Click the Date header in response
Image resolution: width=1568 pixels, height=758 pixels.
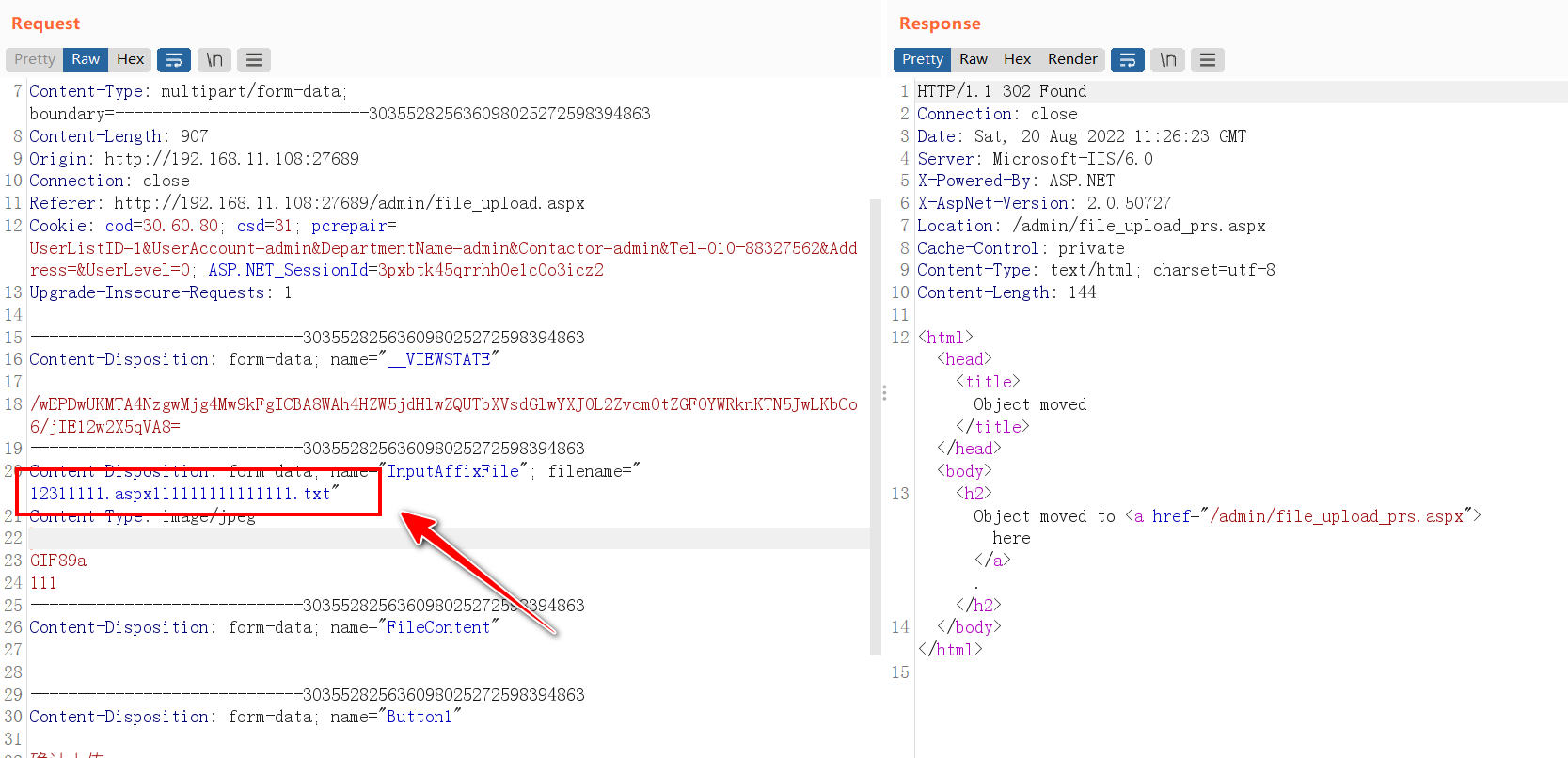coord(1082,136)
